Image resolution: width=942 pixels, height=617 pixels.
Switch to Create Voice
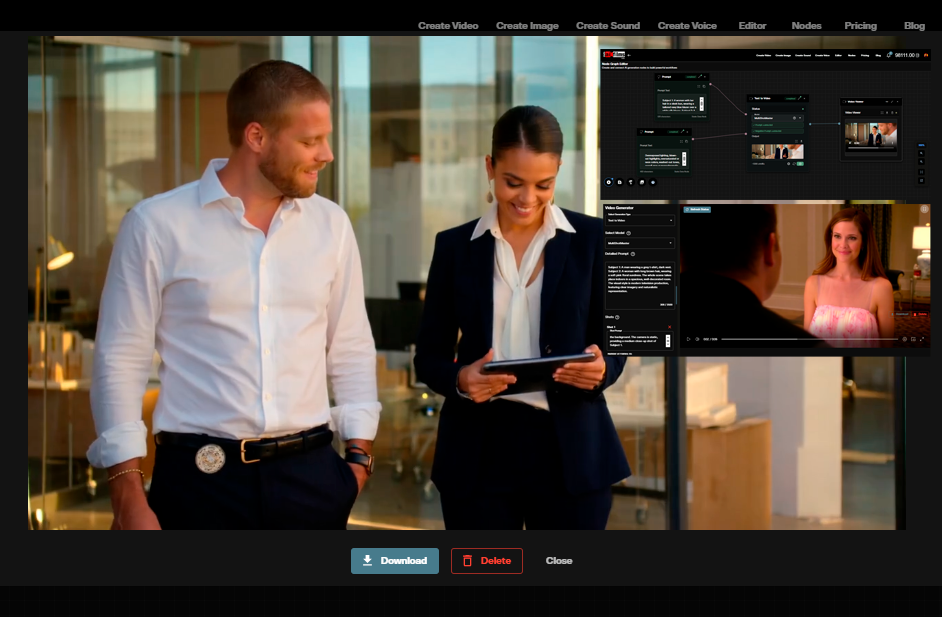point(687,26)
